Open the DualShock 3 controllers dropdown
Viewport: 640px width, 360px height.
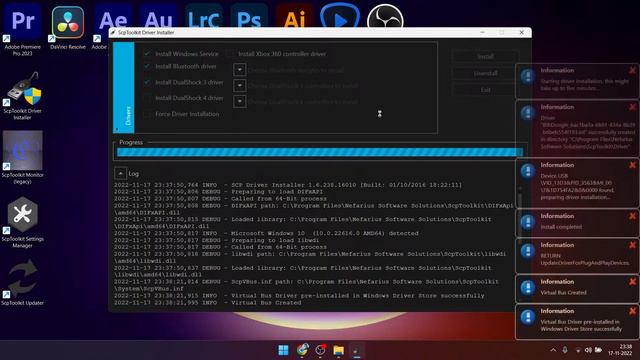240,85
